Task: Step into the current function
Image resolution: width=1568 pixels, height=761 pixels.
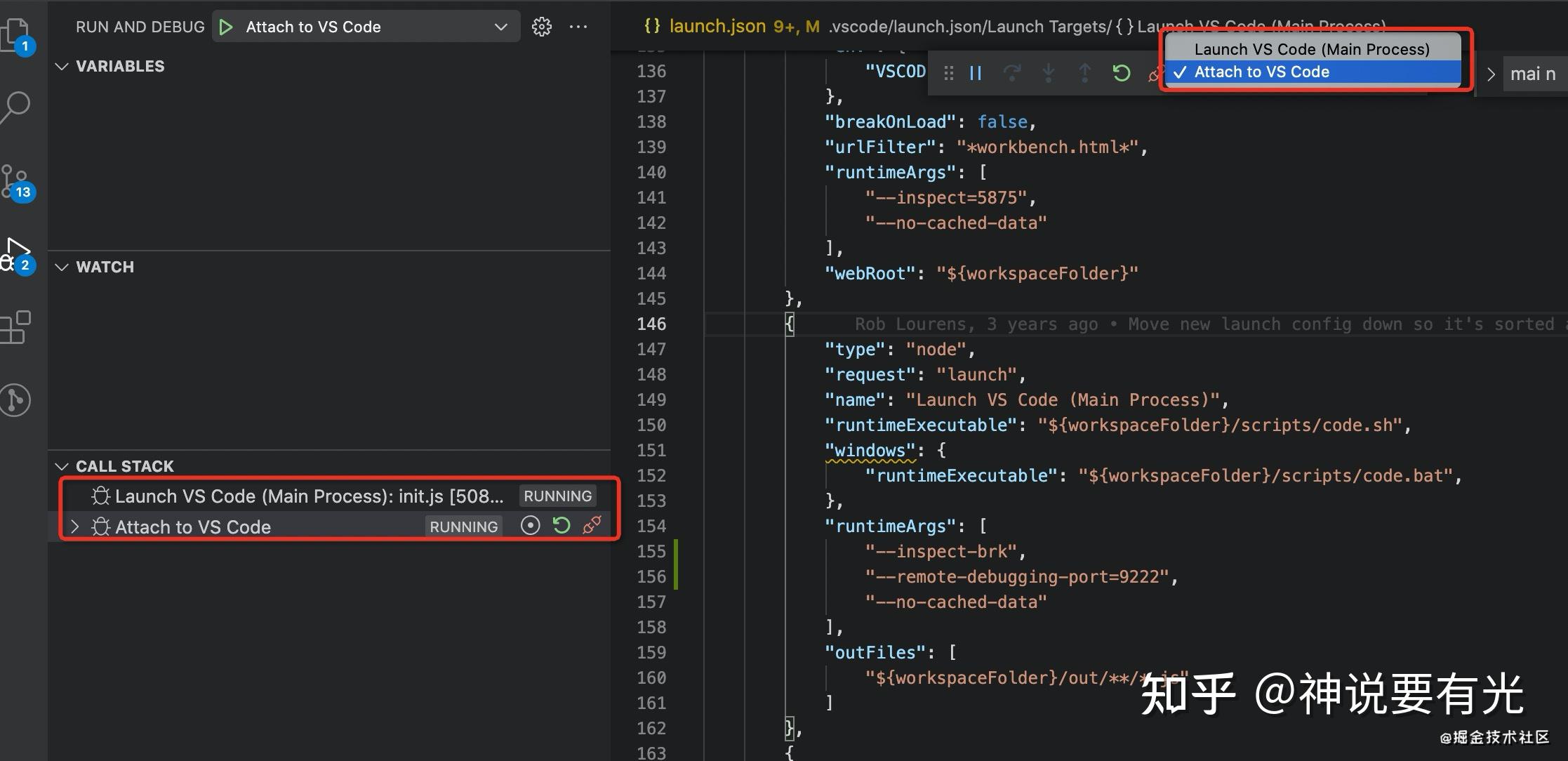Action: 1049,72
